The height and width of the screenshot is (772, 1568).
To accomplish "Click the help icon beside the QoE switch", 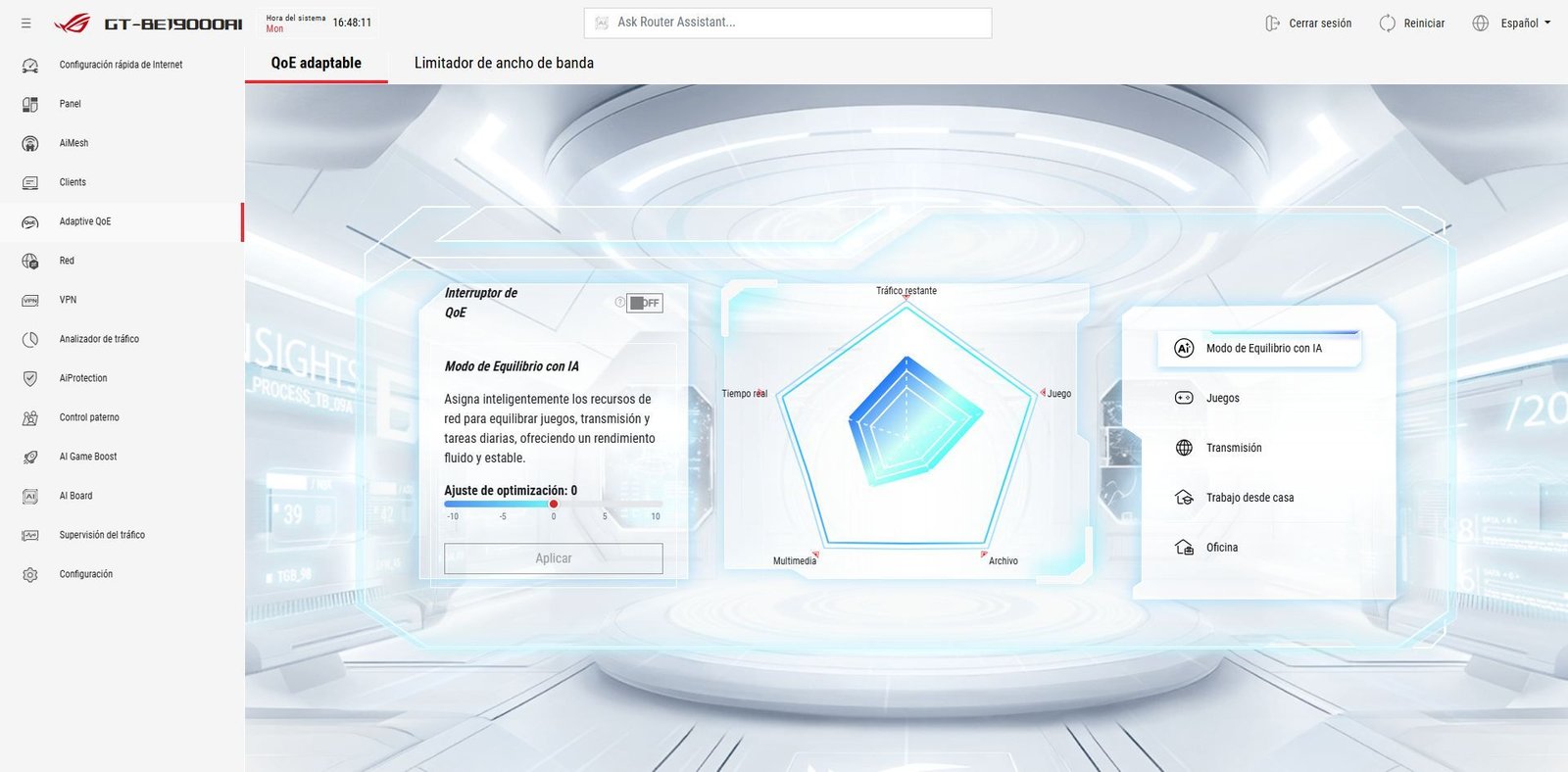I will click(x=619, y=302).
